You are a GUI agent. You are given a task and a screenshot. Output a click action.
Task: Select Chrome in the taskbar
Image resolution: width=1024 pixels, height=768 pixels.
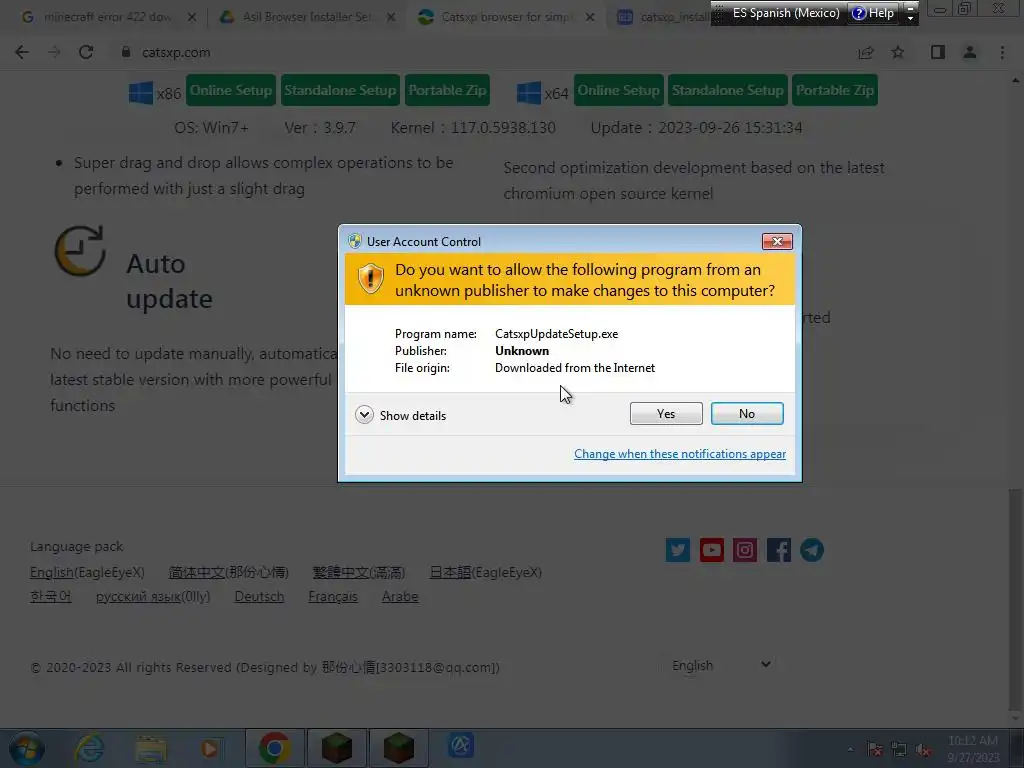pyautogui.click(x=275, y=748)
